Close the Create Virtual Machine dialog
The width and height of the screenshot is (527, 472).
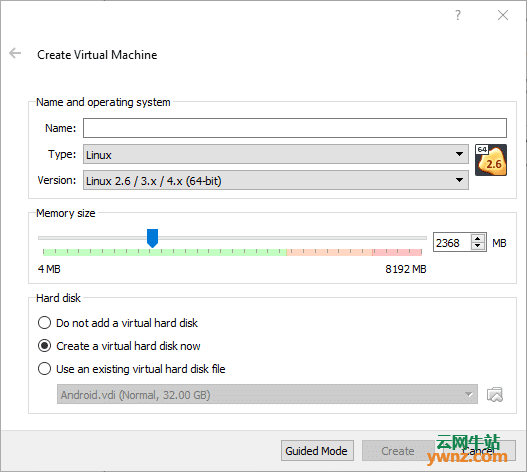click(x=503, y=15)
